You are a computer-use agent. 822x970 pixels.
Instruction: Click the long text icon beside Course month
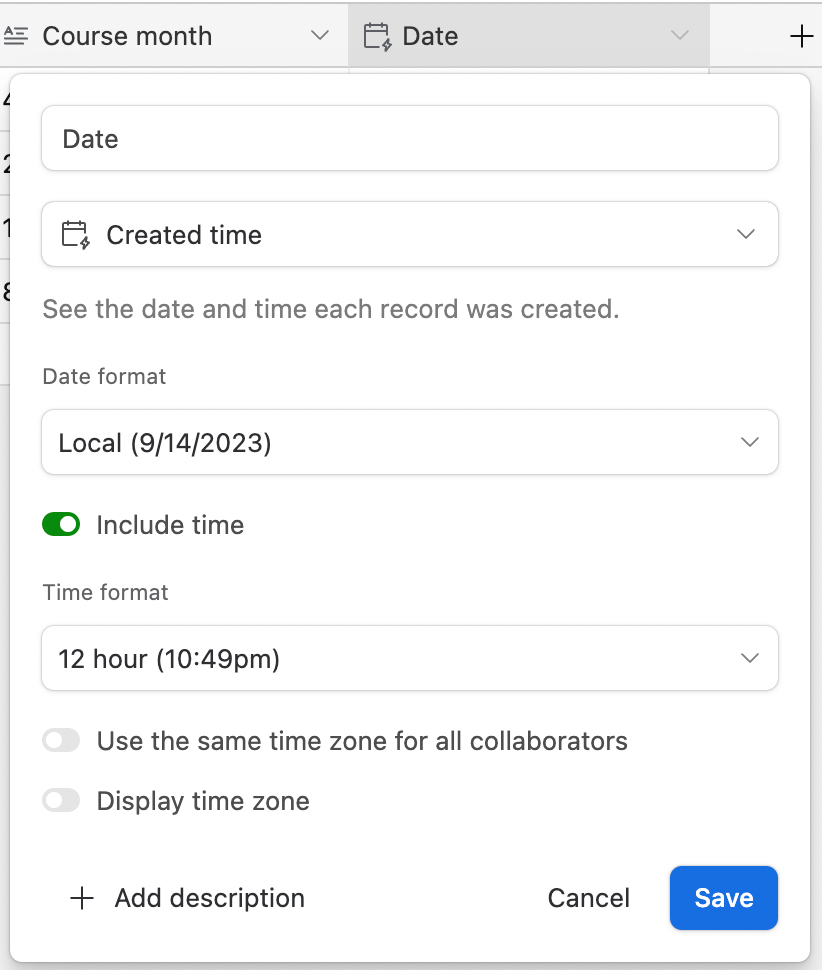click(x=15, y=36)
